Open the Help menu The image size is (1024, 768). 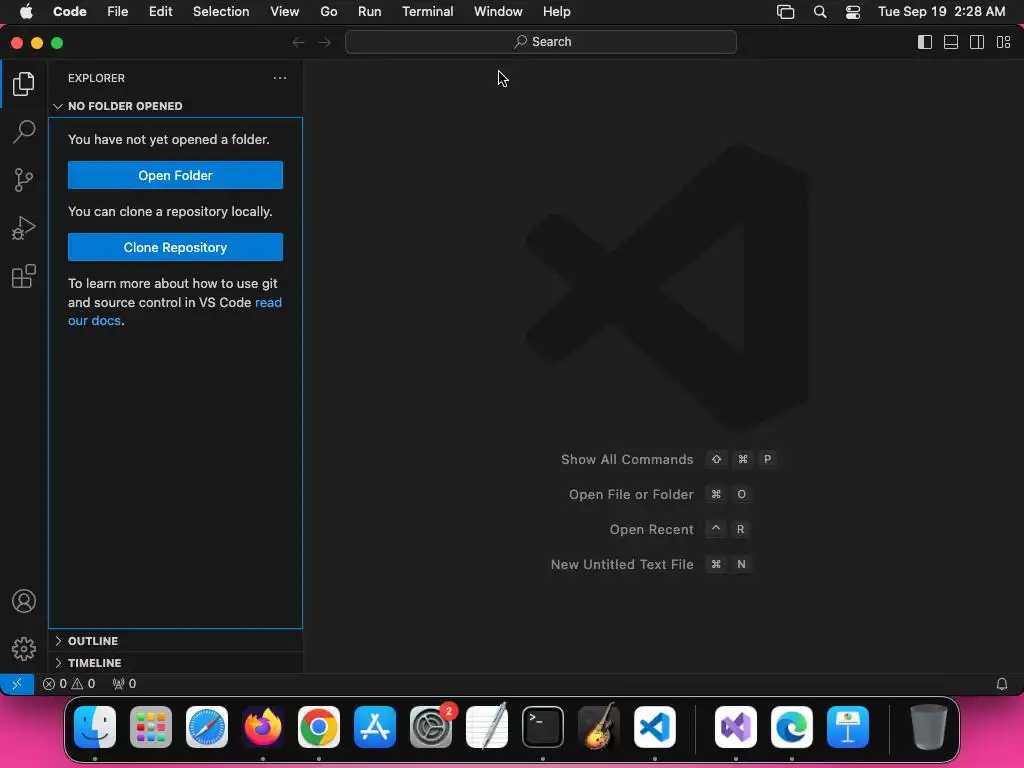click(556, 12)
